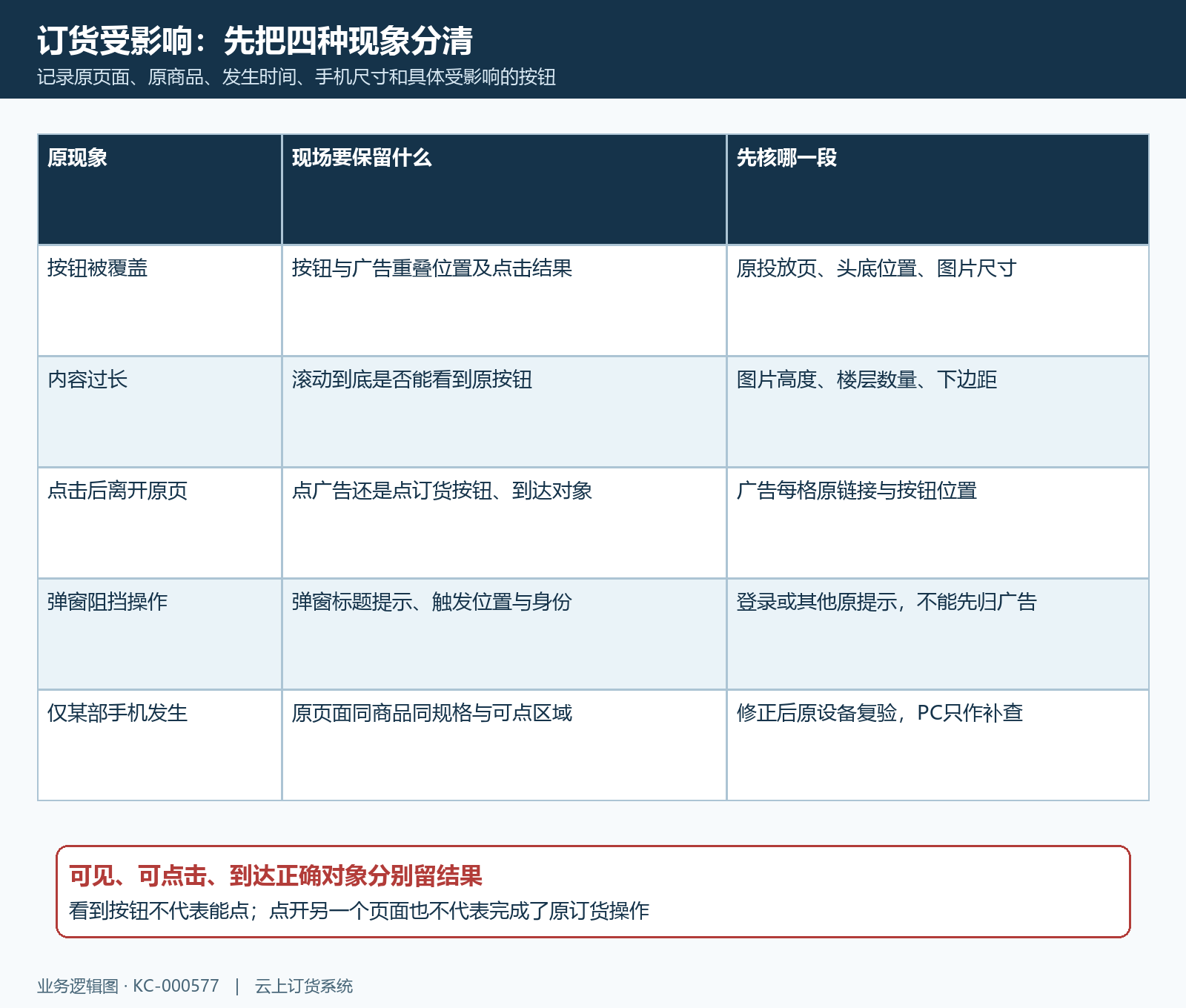The image size is (1186, 1008).
Task: Select the column header 先核哪一段
Action: [938, 189]
